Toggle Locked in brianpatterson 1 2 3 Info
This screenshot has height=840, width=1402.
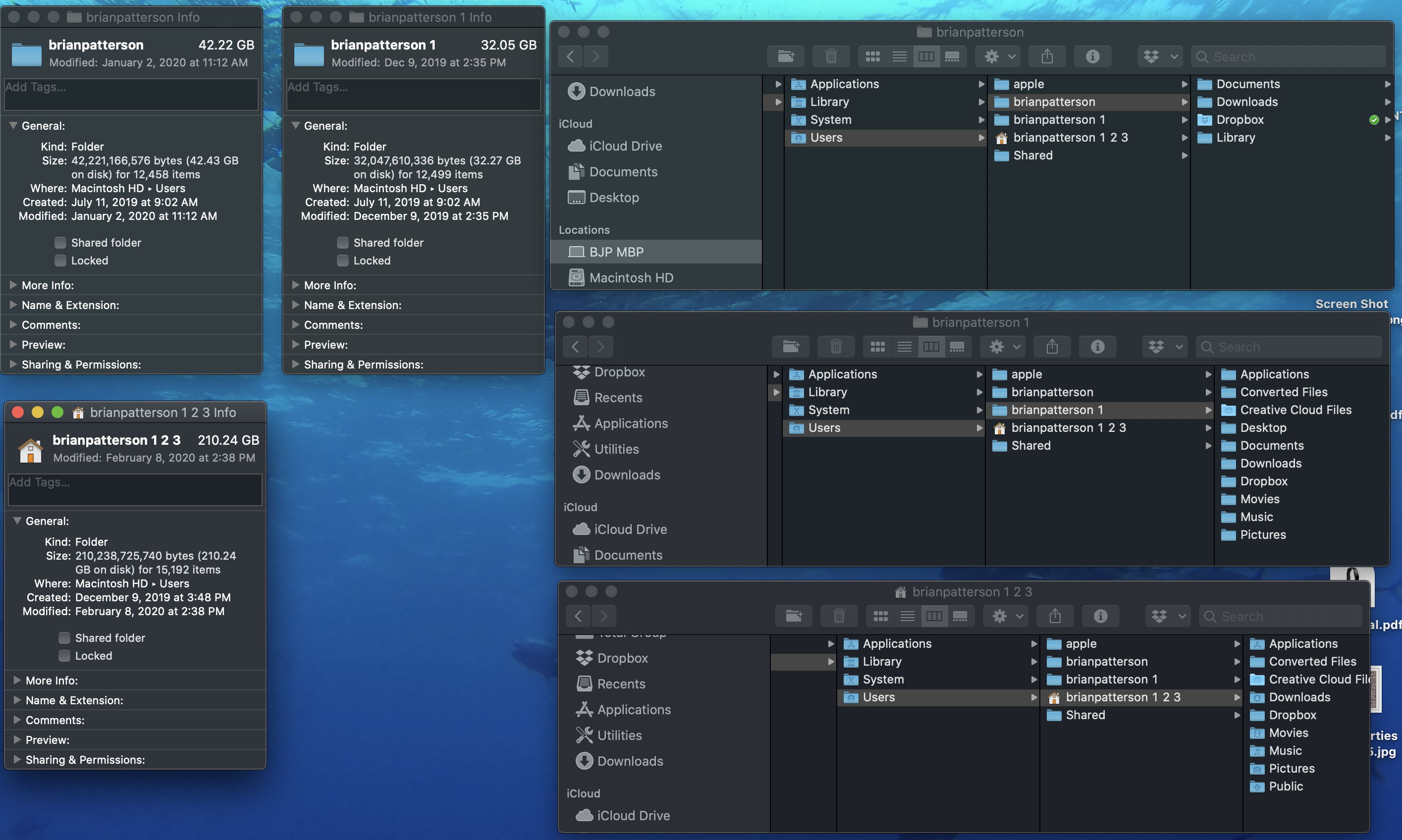64,655
